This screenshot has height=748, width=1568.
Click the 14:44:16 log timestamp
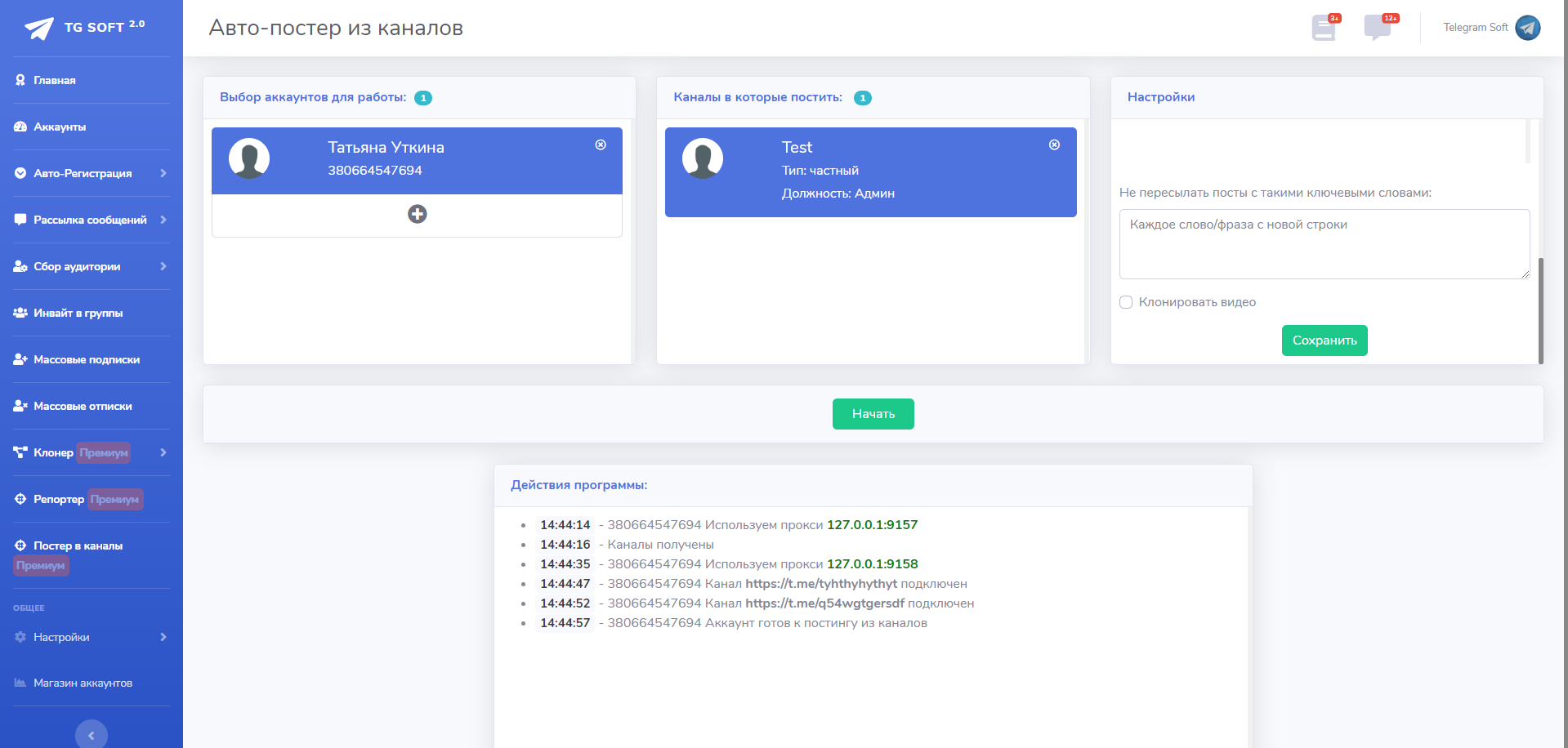coord(565,545)
